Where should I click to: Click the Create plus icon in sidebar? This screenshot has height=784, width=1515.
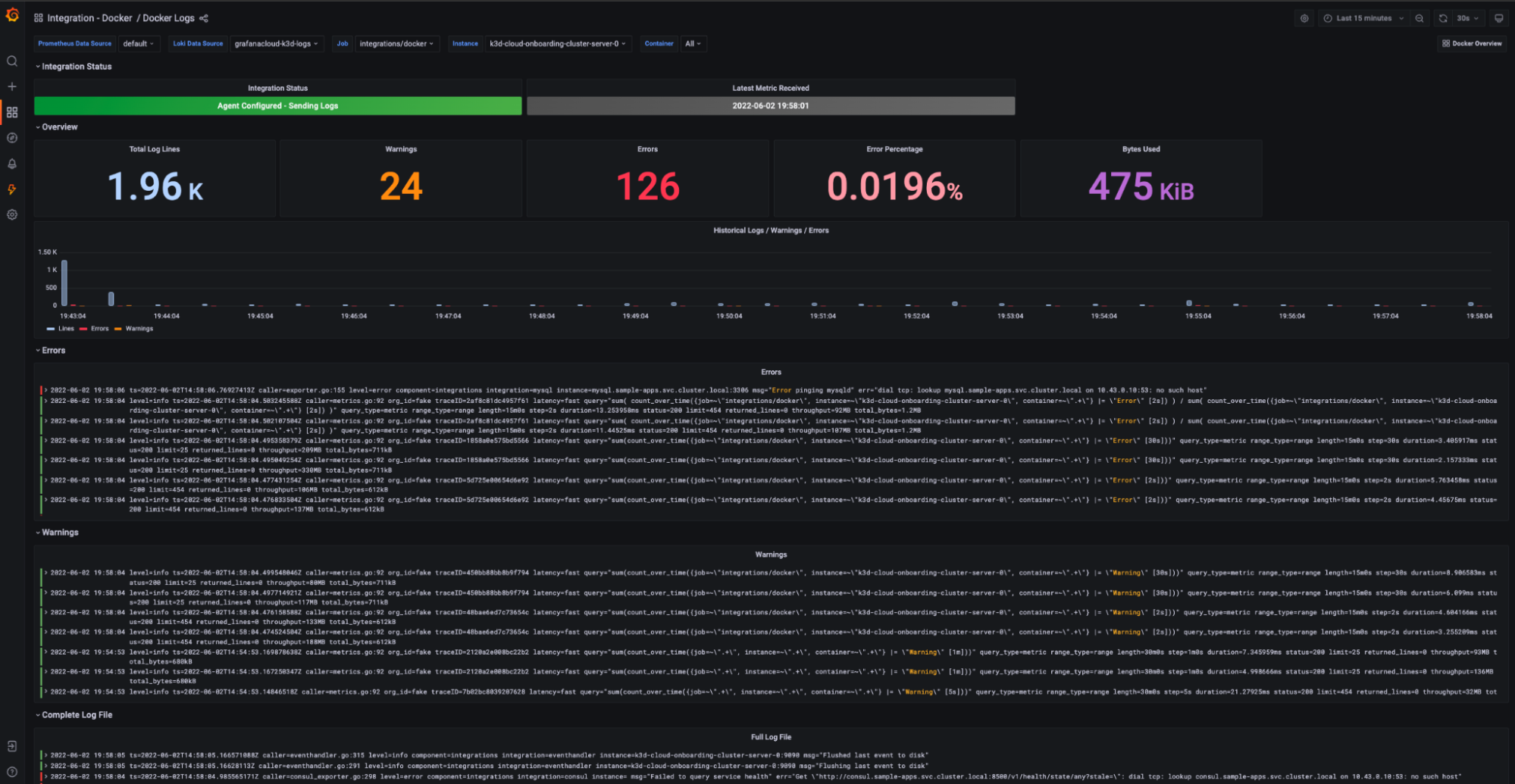click(12, 86)
